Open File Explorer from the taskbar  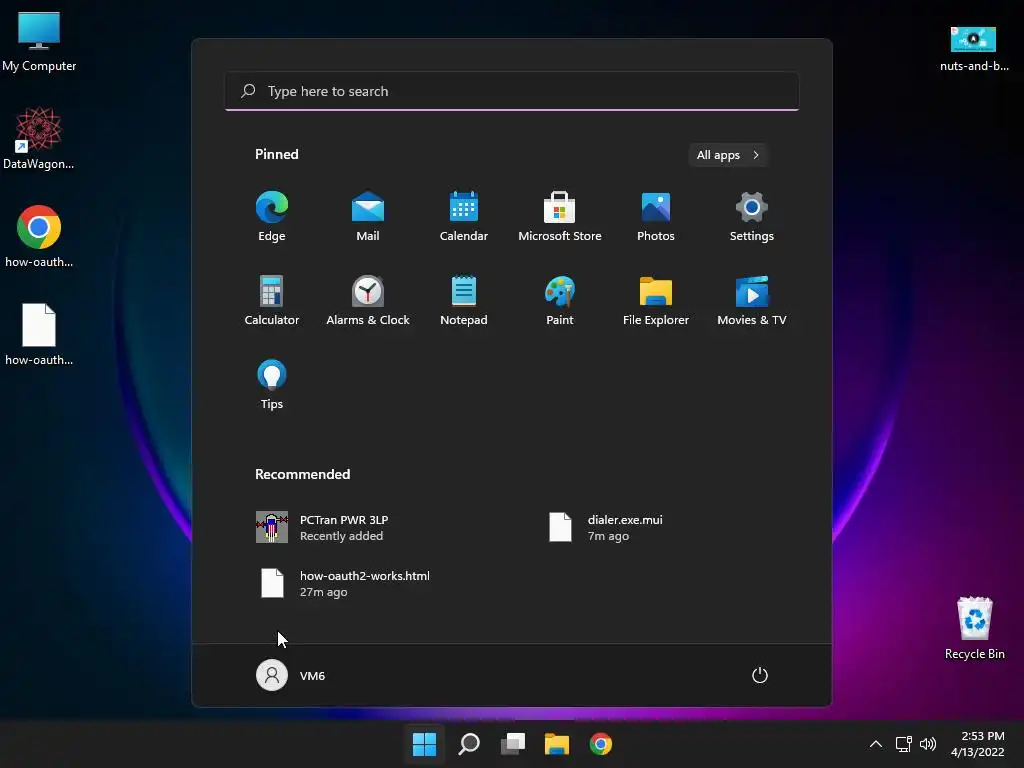tap(557, 744)
